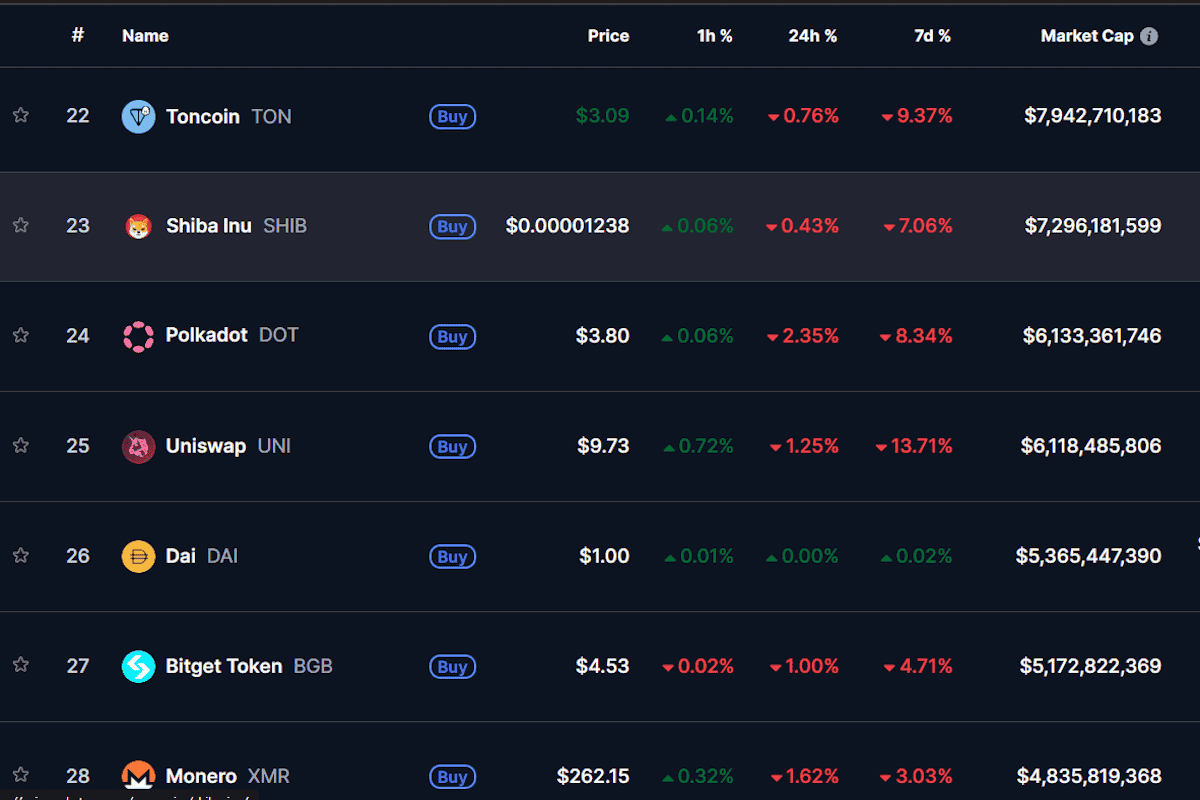Select Monero market cap $4,835,819,368
Viewport: 1200px width, 800px height.
click(x=1089, y=776)
